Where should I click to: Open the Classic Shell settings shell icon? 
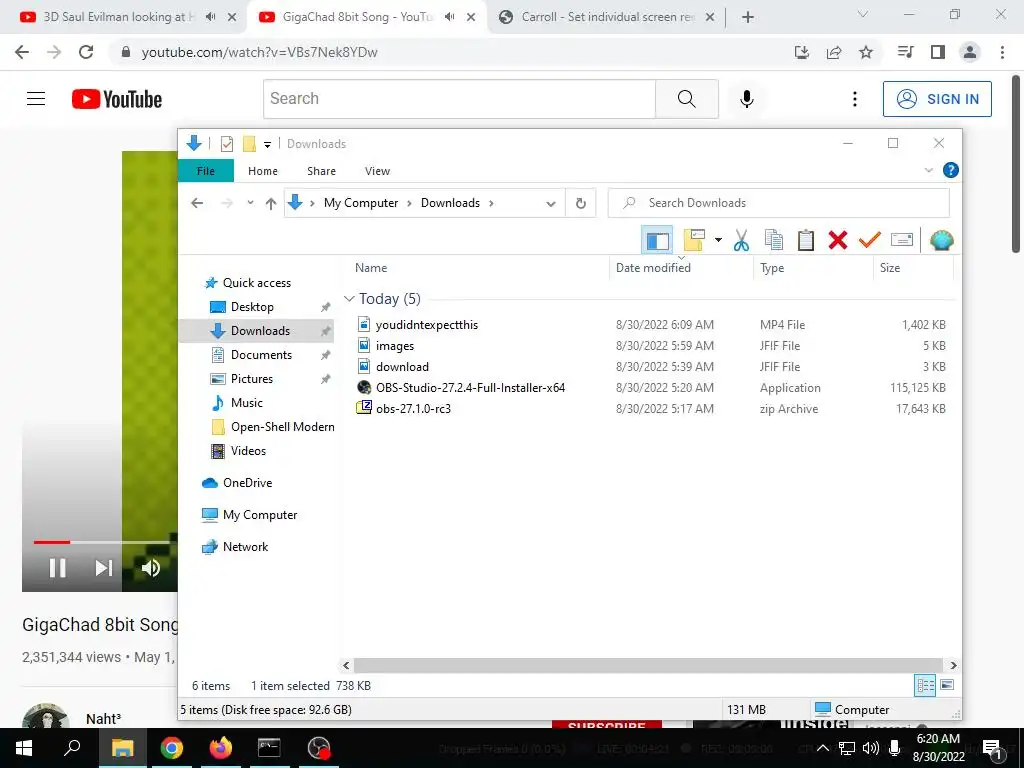tap(941, 240)
